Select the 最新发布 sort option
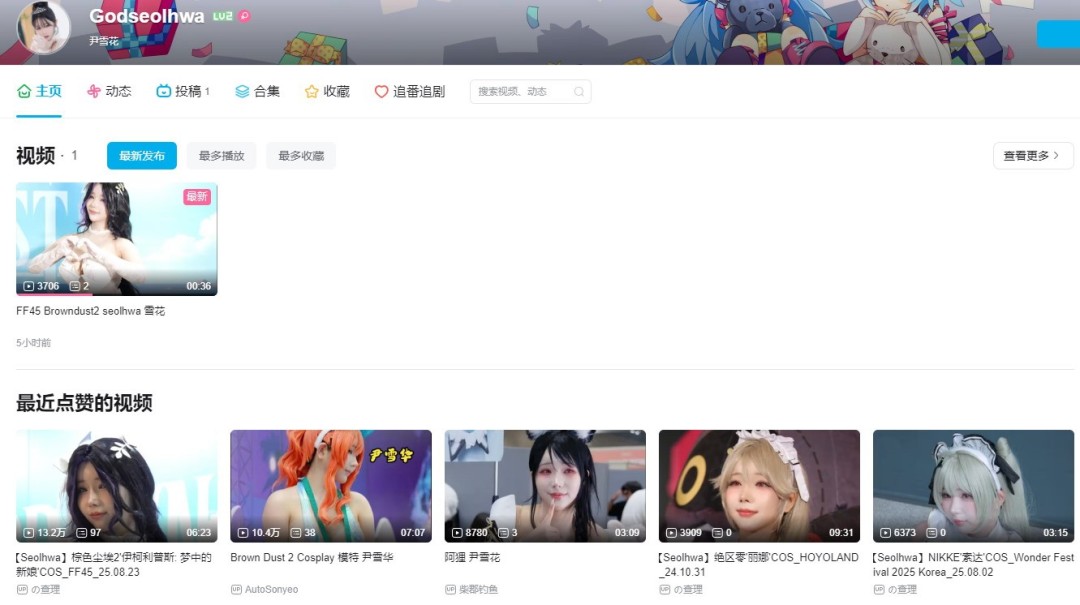This screenshot has width=1080, height=605. (x=141, y=155)
